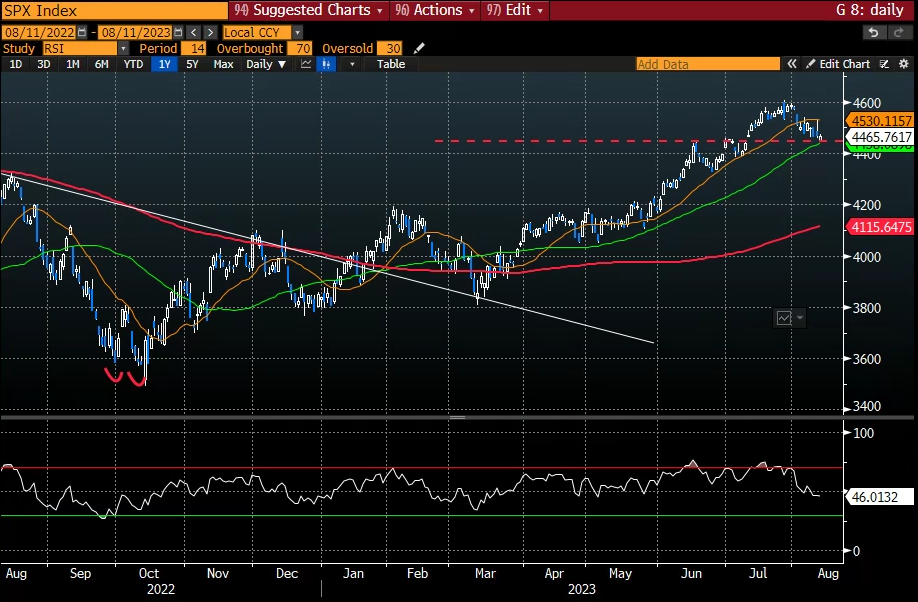Select the 1M time range
Screen dimensions: 918x602
73,64
